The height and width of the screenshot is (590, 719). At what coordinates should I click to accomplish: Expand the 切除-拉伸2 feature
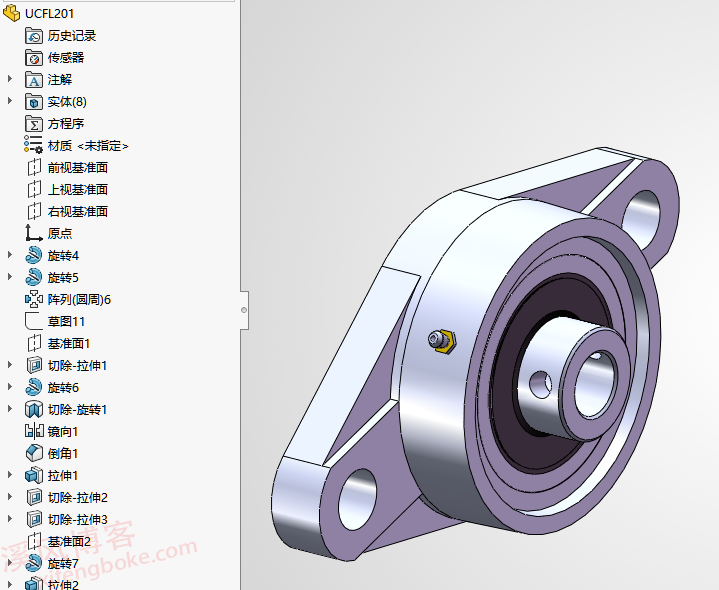(x=10, y=497)
